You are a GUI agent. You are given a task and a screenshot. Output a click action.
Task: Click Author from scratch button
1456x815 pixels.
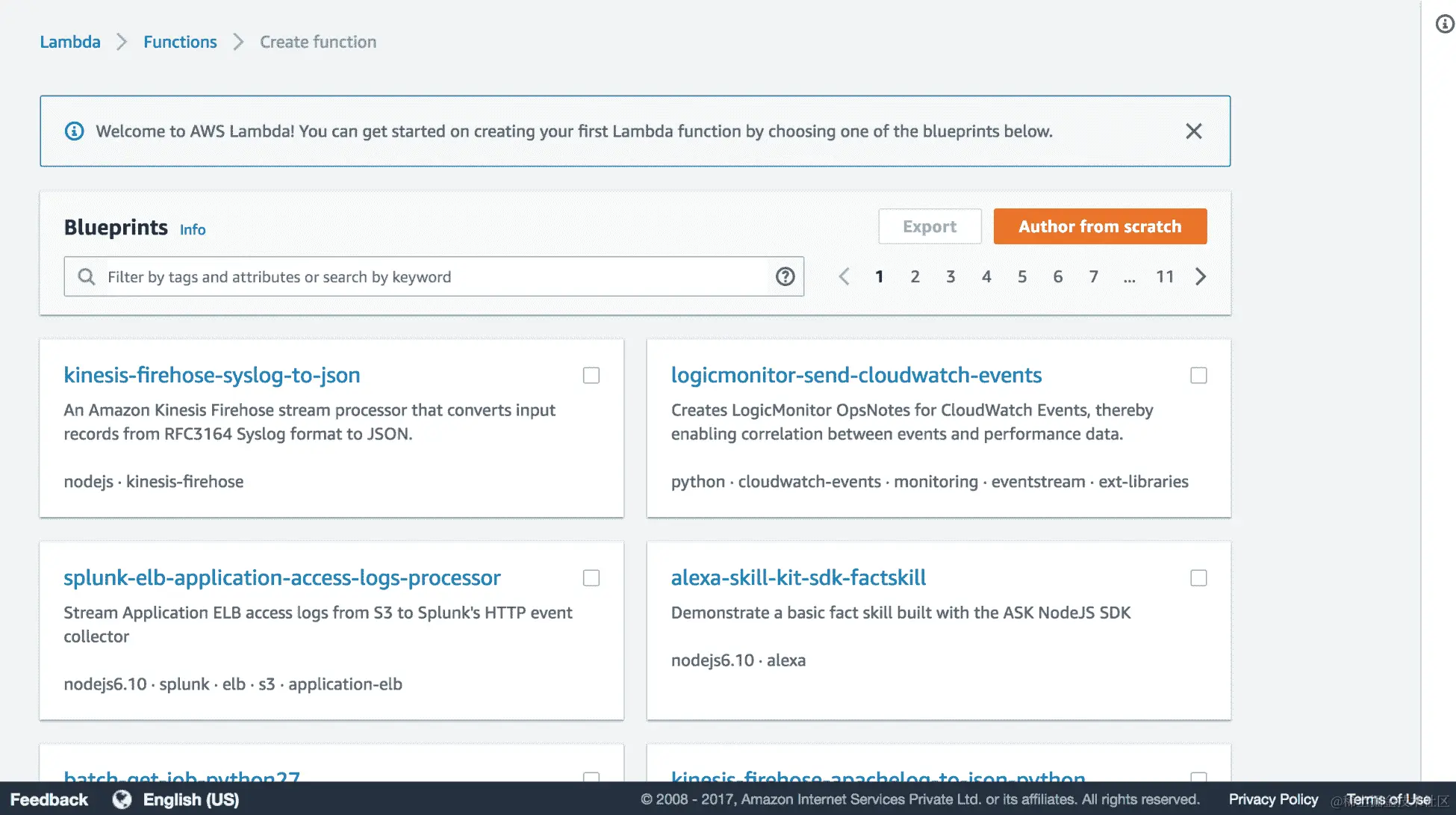(x=1100, y=226)
